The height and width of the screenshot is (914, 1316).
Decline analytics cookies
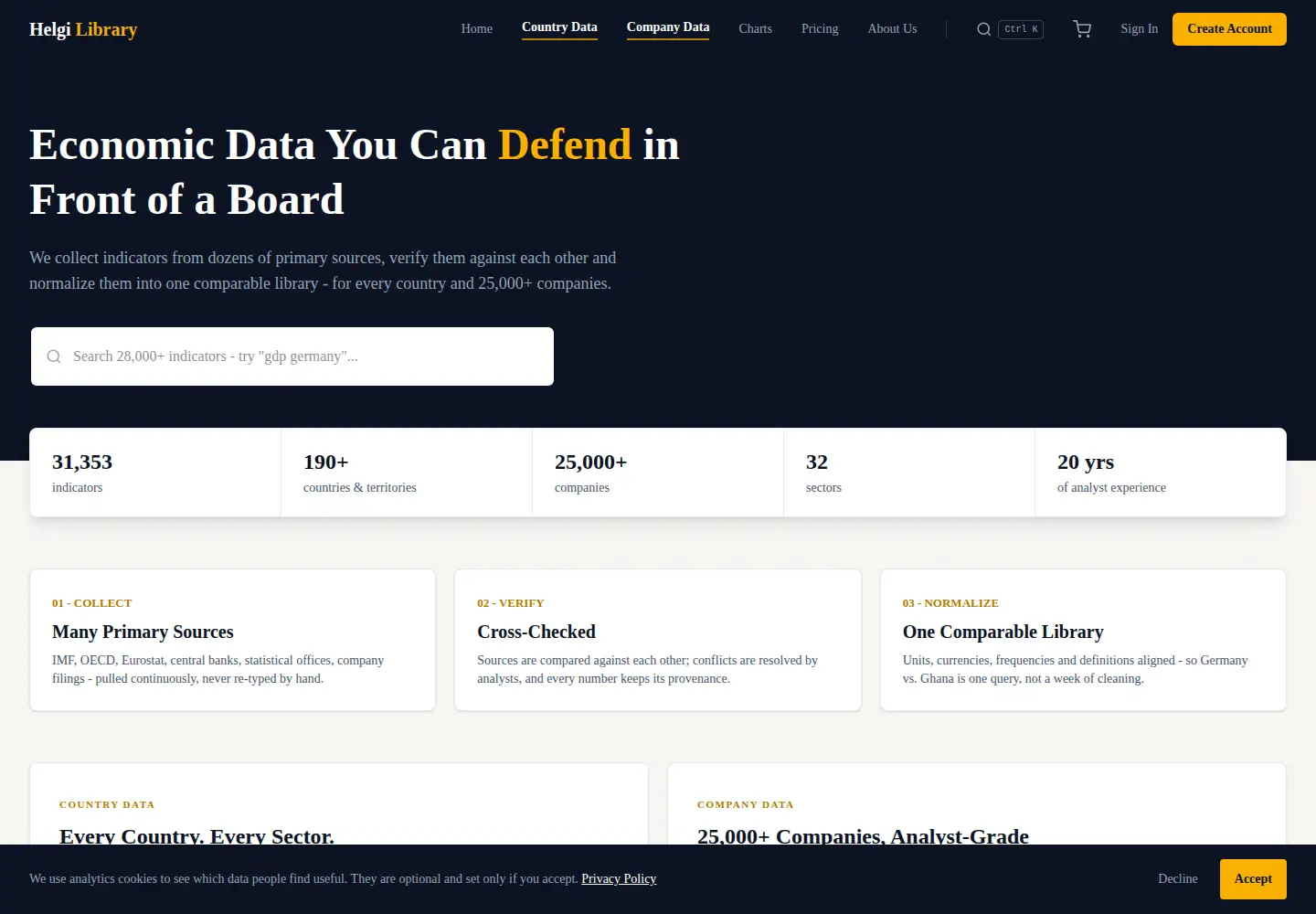pyautogui.click(x=1178, y=879)
